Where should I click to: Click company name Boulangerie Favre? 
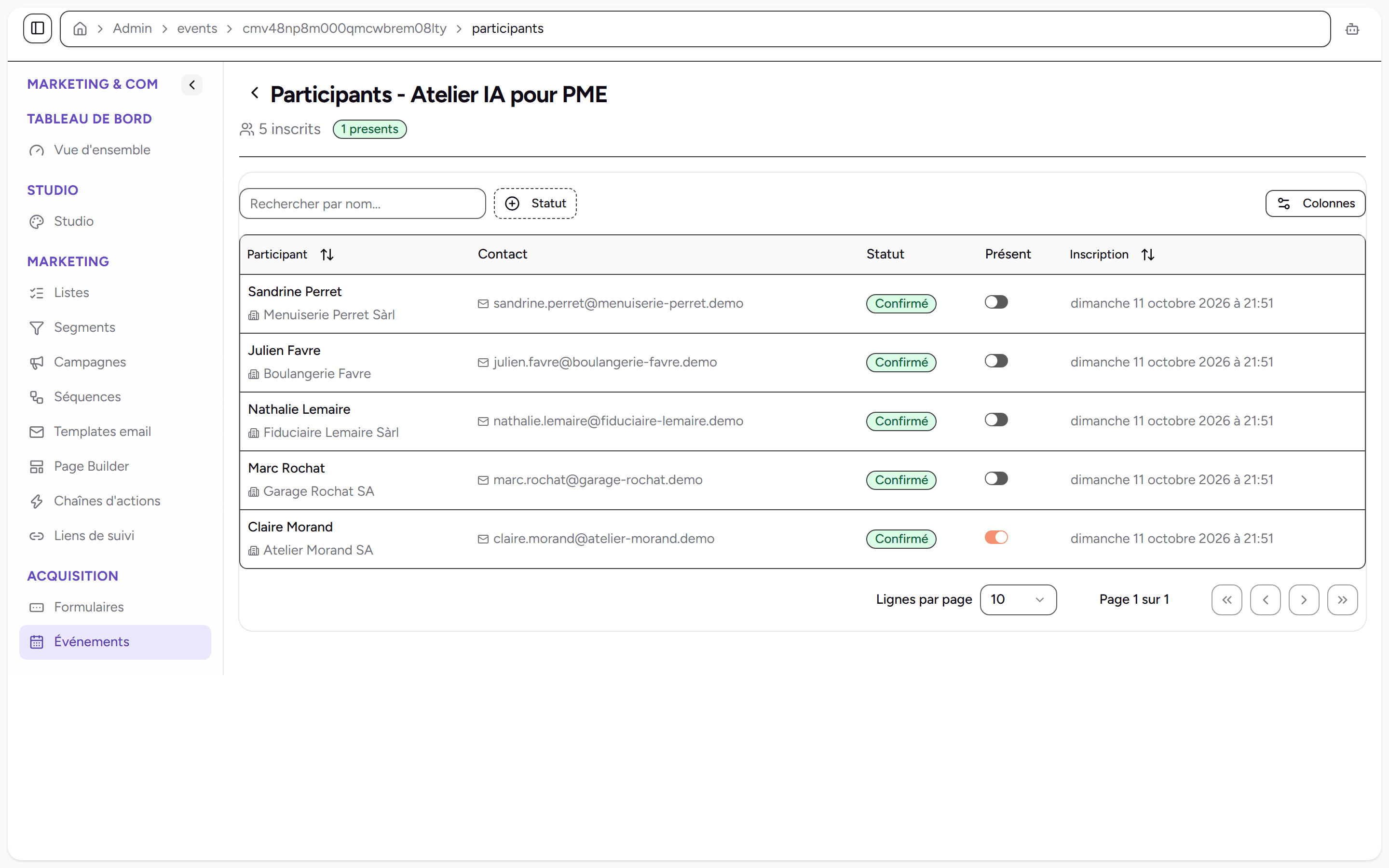(317, 374)
